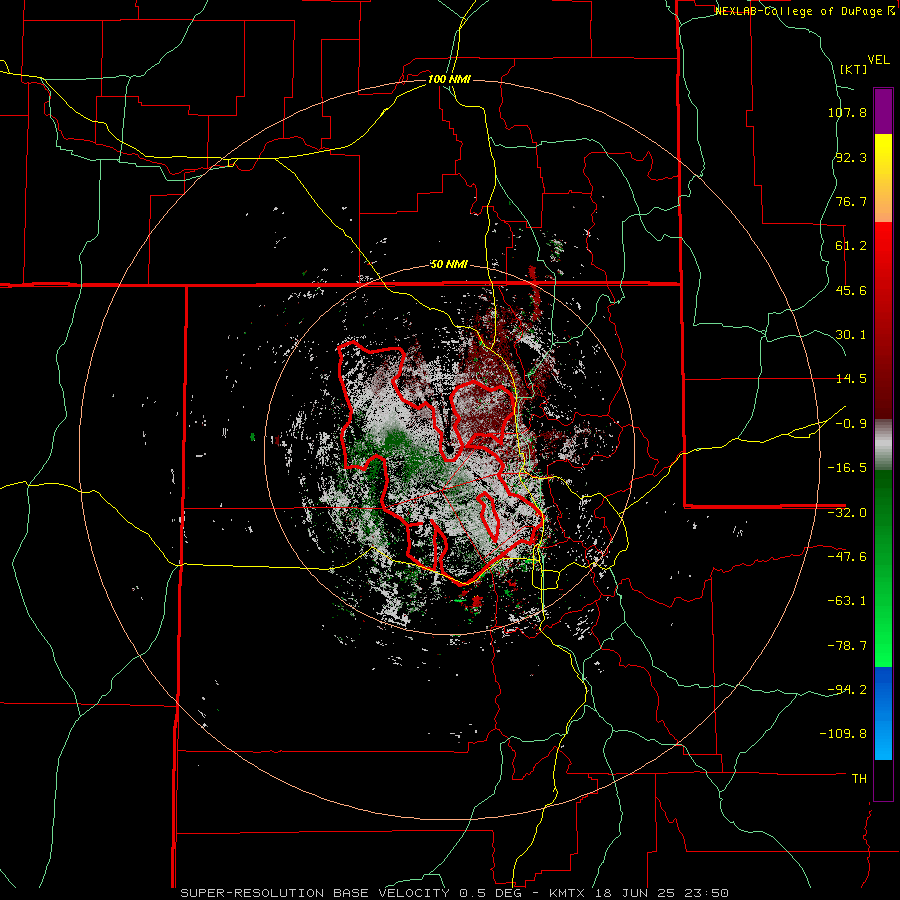This screenshot has width=900, height=900.
Task: Select the 61.2 velocity scale value
Action: pyautogui.click(x=851, y=246)
